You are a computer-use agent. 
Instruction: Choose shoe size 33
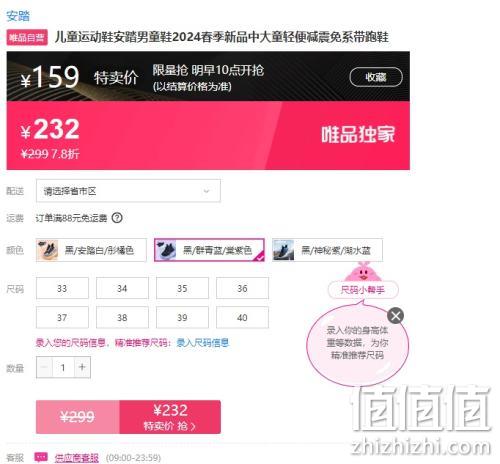tap(62, 288)
